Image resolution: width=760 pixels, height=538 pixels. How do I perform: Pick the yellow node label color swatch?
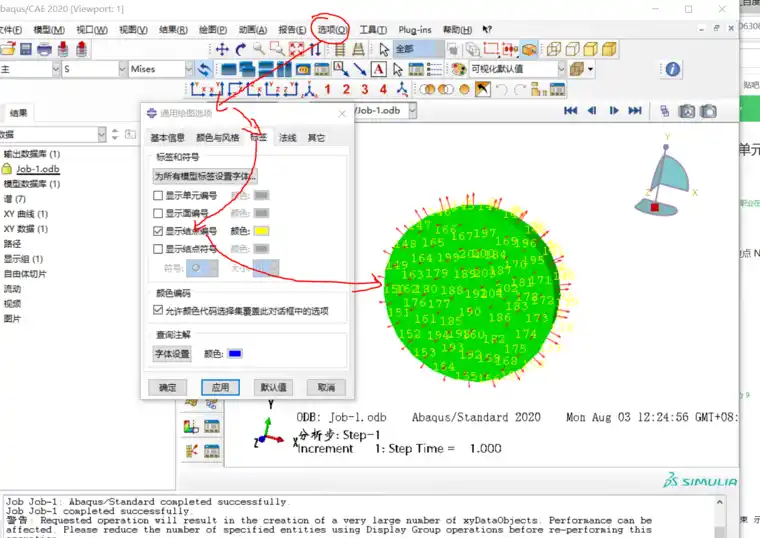261,231
